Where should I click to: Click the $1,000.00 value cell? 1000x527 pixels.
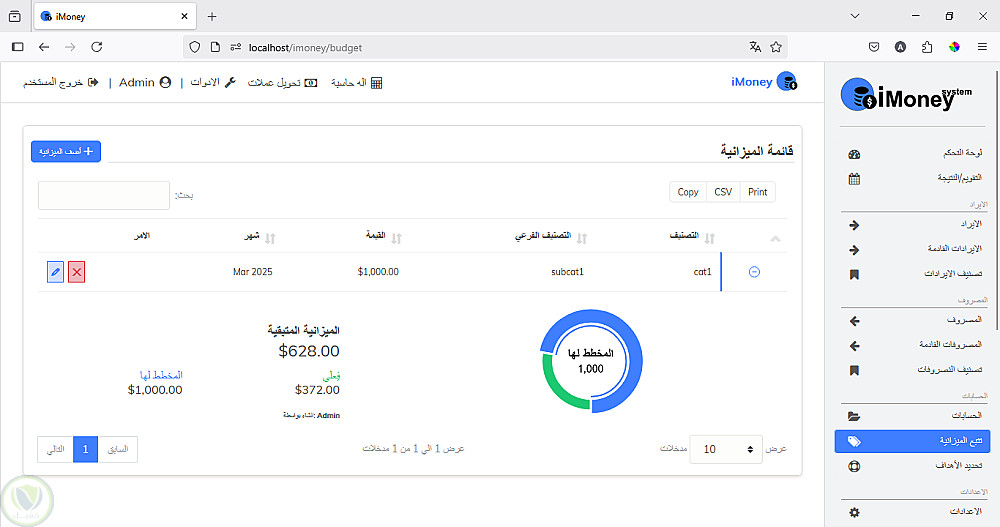pyautogui.click(x=378, y=272)
